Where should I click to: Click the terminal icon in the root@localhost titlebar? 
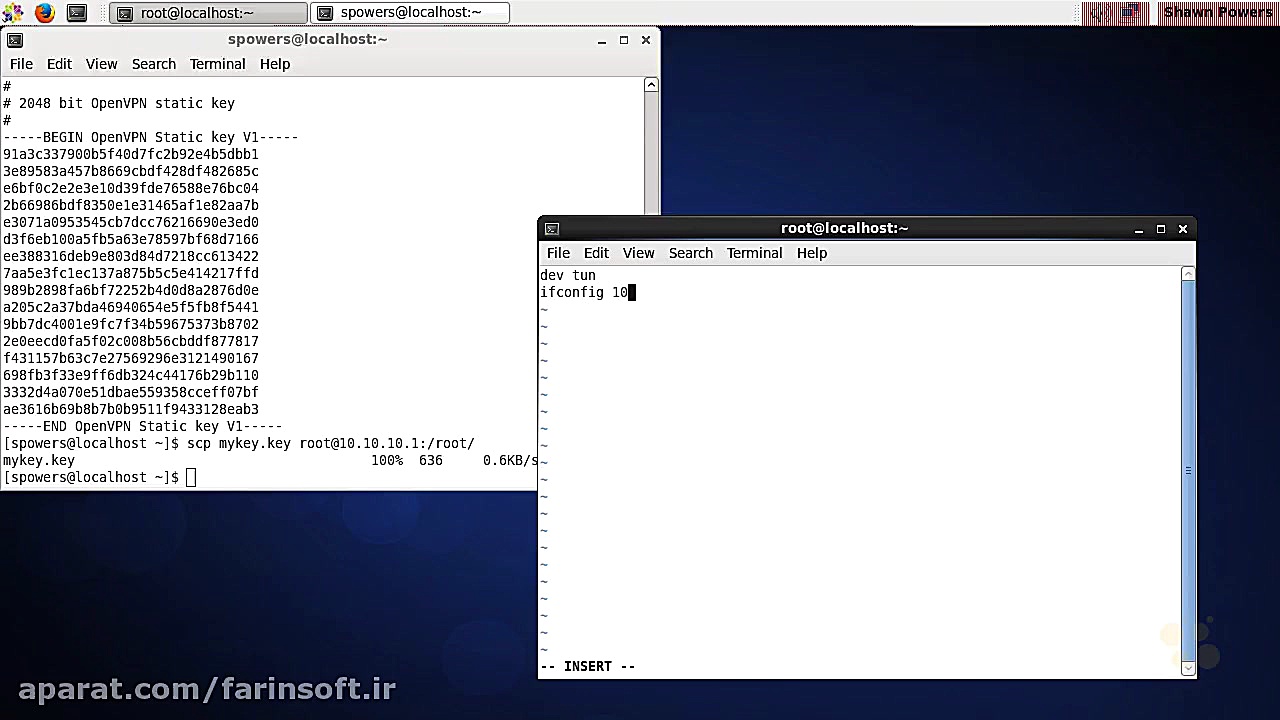pos(550,228)
